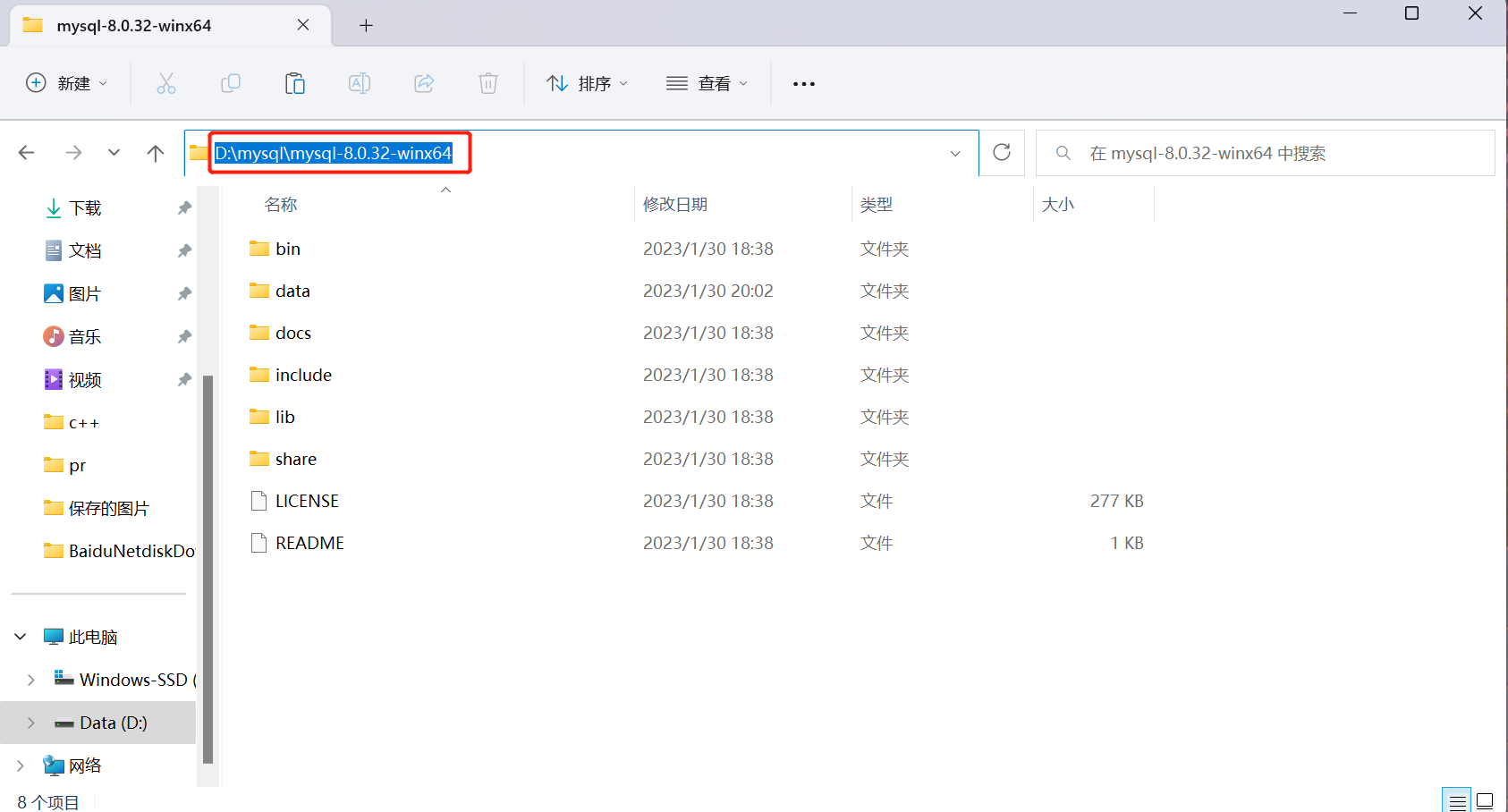1508x812 pixels.
Task: Open the three-dots more options menu
Action: (x=804, y=83)
